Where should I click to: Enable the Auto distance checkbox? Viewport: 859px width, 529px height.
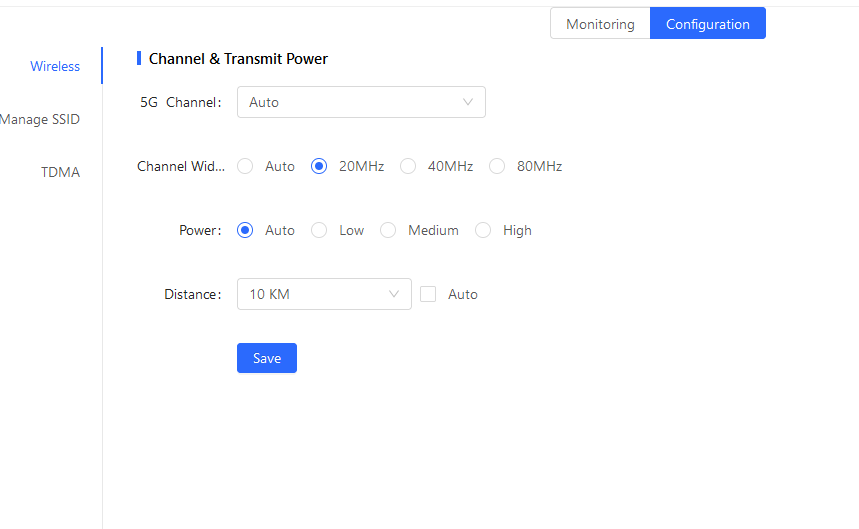tap(428, 294)
